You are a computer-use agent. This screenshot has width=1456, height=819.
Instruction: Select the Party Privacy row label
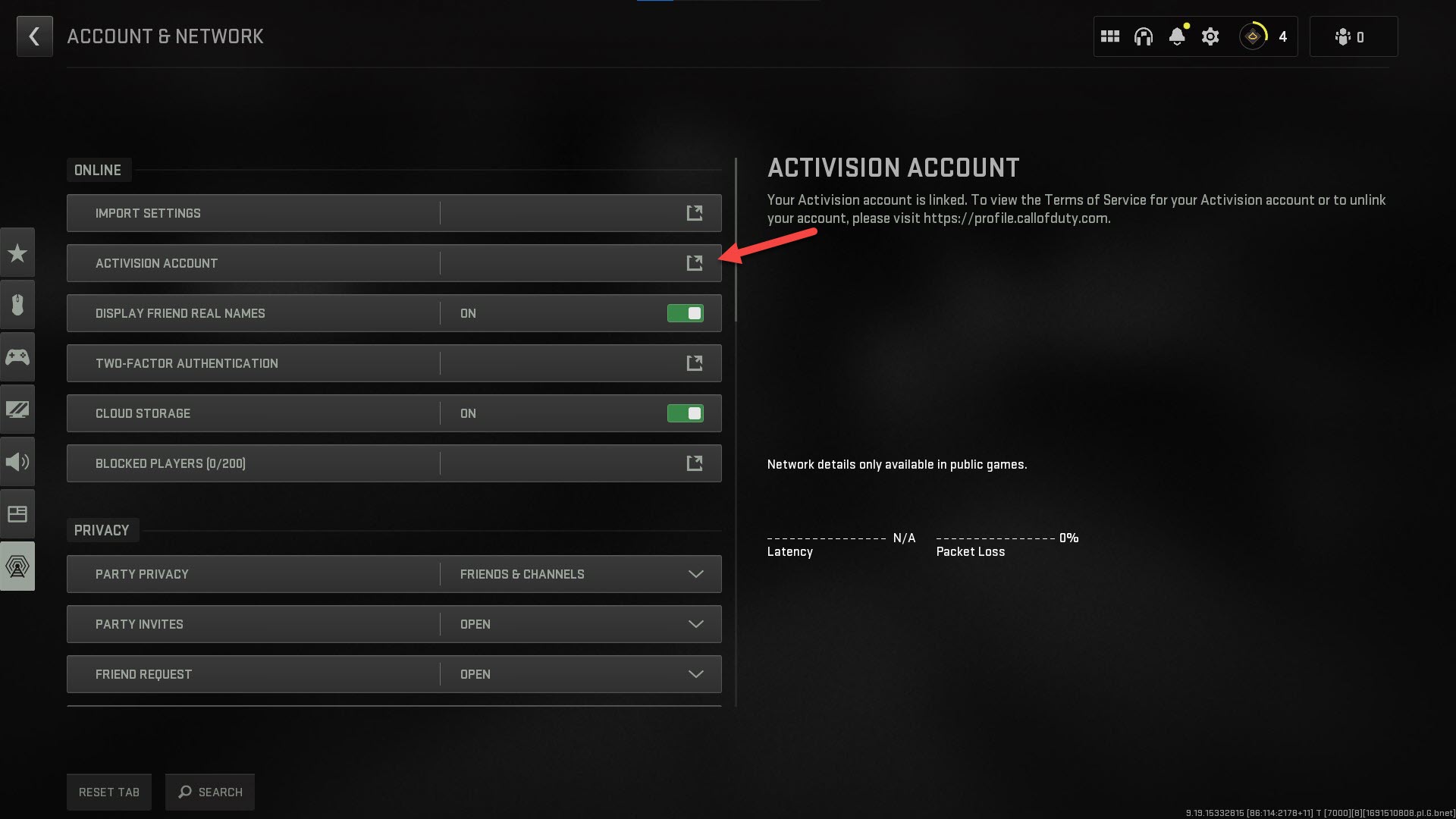(142, 574)
